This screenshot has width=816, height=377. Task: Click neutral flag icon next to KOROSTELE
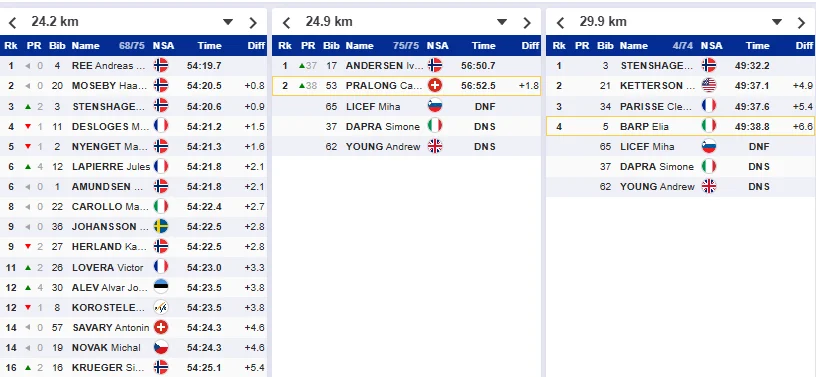click(x=161, y=307)
